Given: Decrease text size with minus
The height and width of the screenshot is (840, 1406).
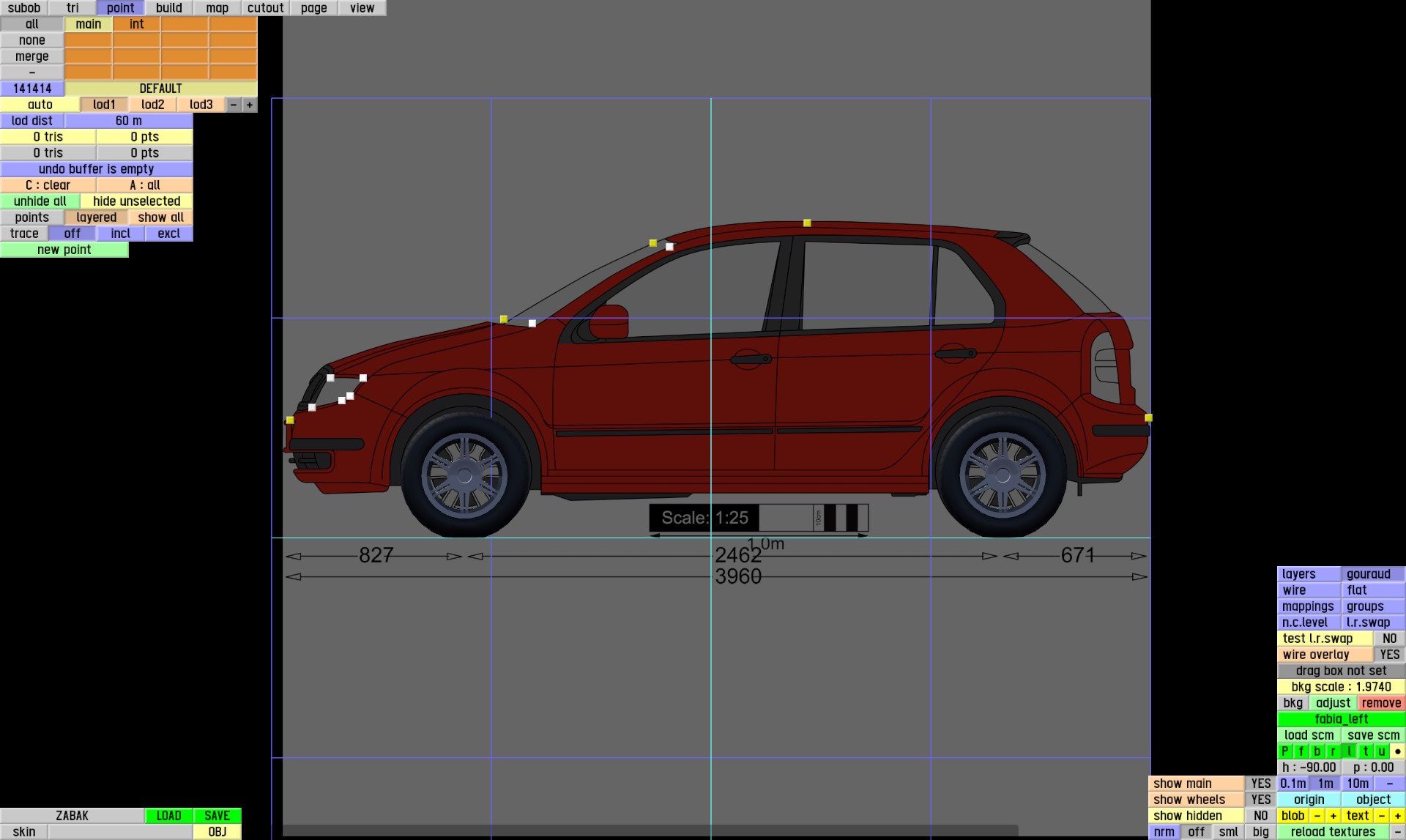Looking at the screenshot, I should (x=1382, y=816).
